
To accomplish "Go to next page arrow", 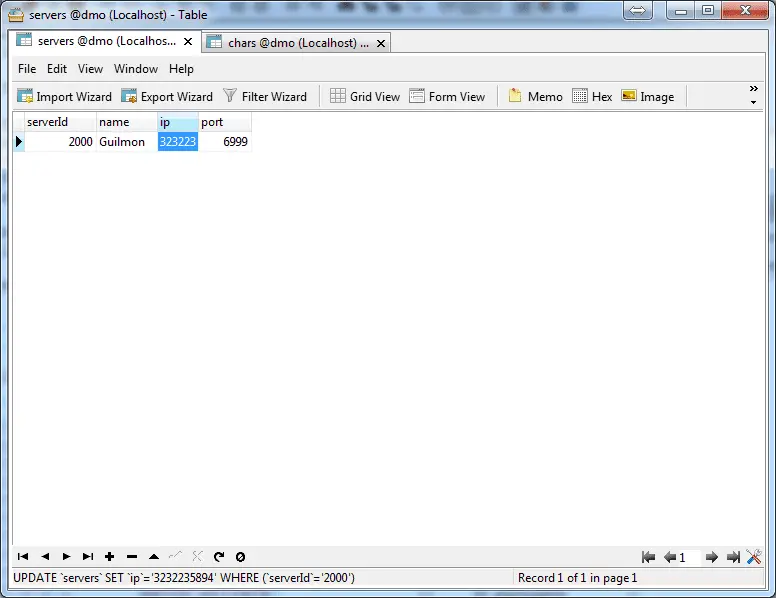I will tap(712, 557).
